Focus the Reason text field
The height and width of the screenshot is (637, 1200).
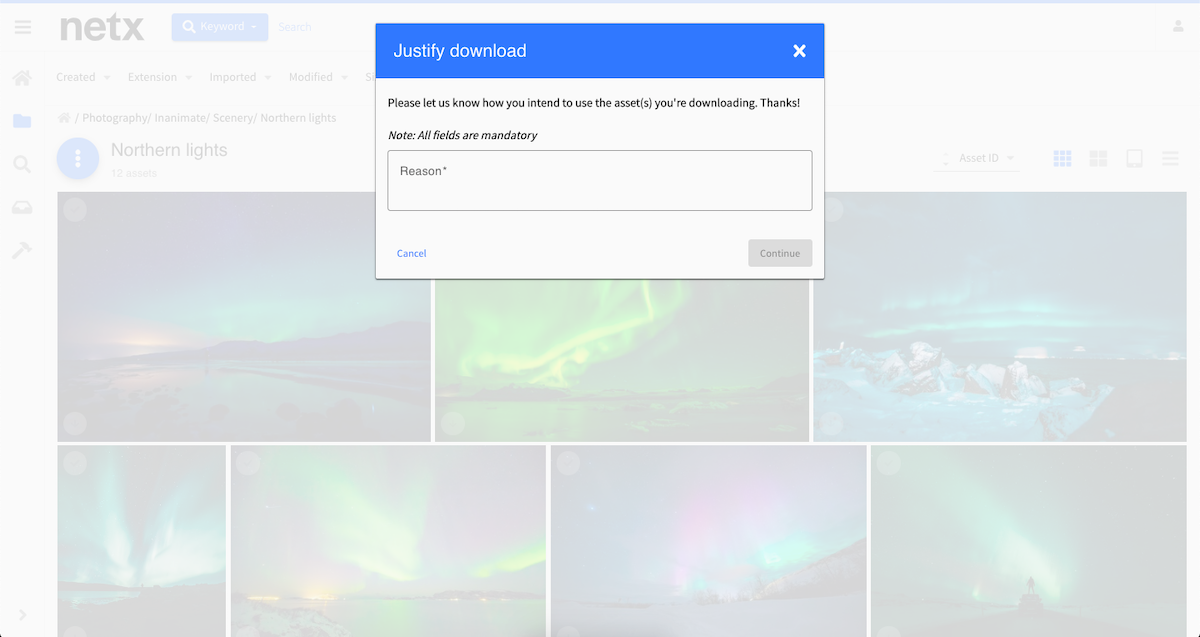pyautogui.click(x=600, y=180)
